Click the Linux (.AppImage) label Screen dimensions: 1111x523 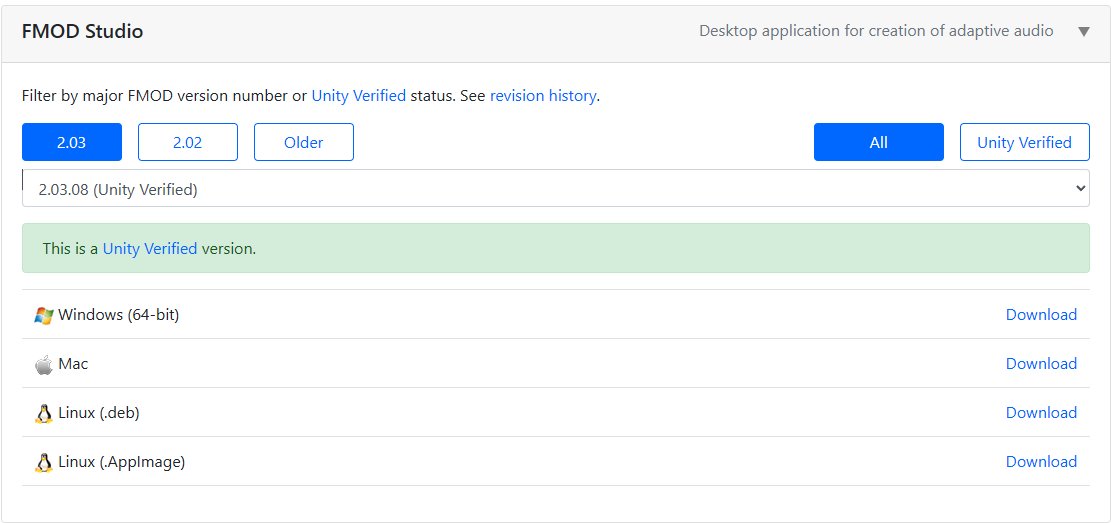click(x=122, y=461)
